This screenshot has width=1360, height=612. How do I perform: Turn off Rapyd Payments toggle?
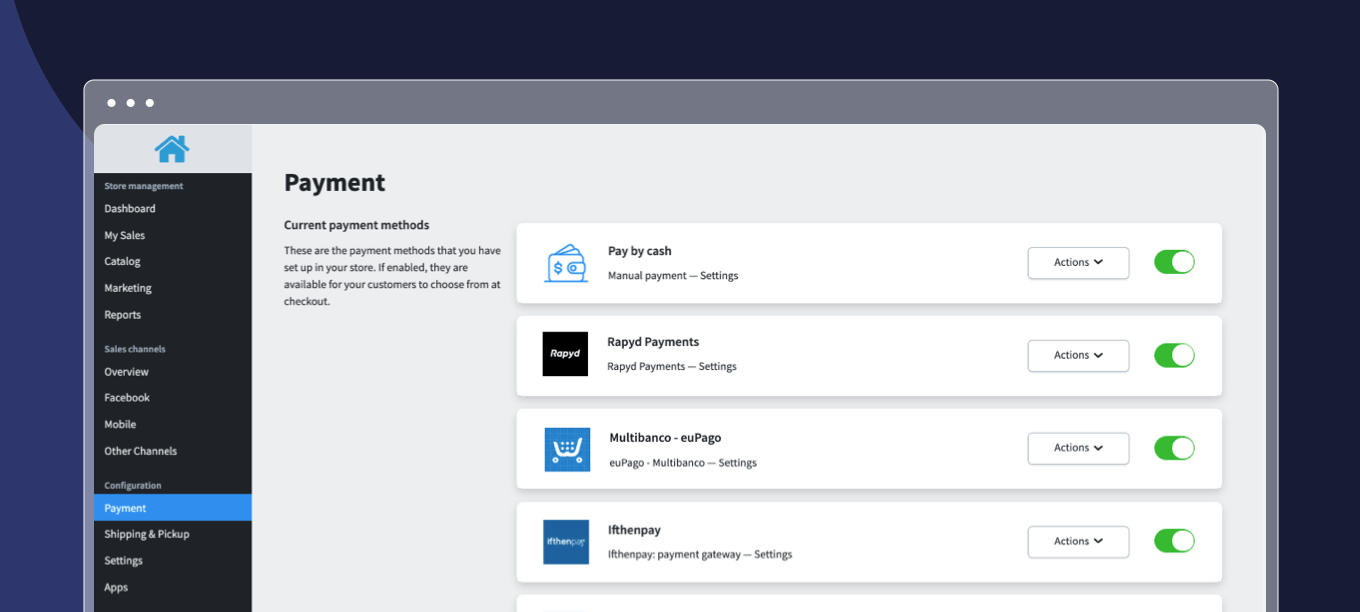1174,355
